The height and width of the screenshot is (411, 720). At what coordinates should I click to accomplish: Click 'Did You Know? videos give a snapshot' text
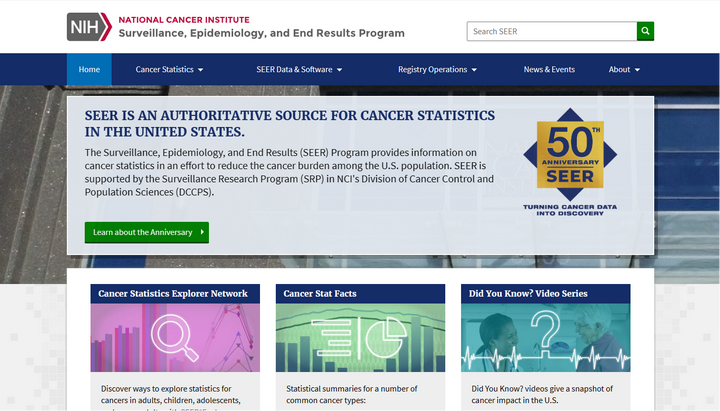[x=542, y=388]
